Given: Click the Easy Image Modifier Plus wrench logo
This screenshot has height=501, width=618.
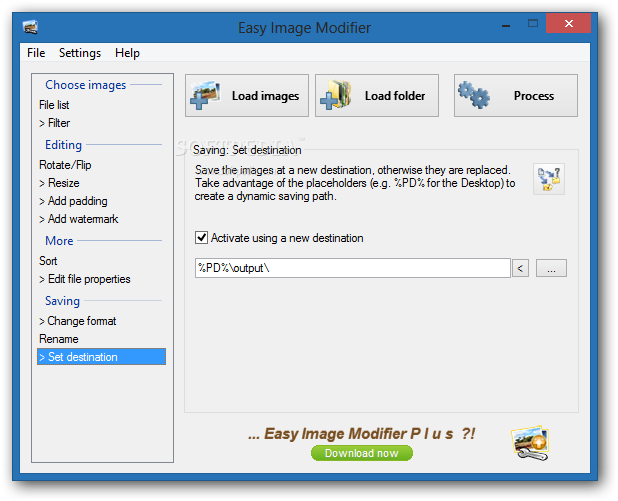Looking at the screenshot, I should pos(530,443).
